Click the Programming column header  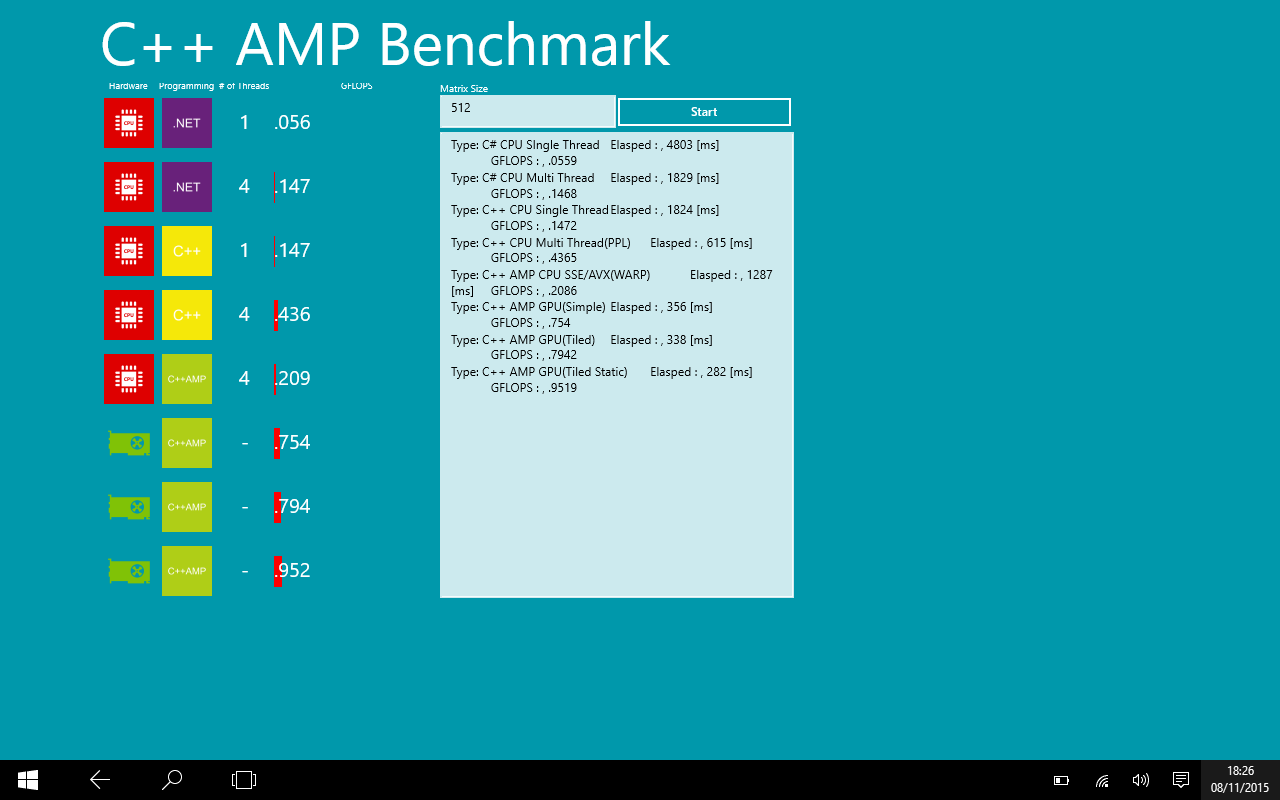[186, 86]
